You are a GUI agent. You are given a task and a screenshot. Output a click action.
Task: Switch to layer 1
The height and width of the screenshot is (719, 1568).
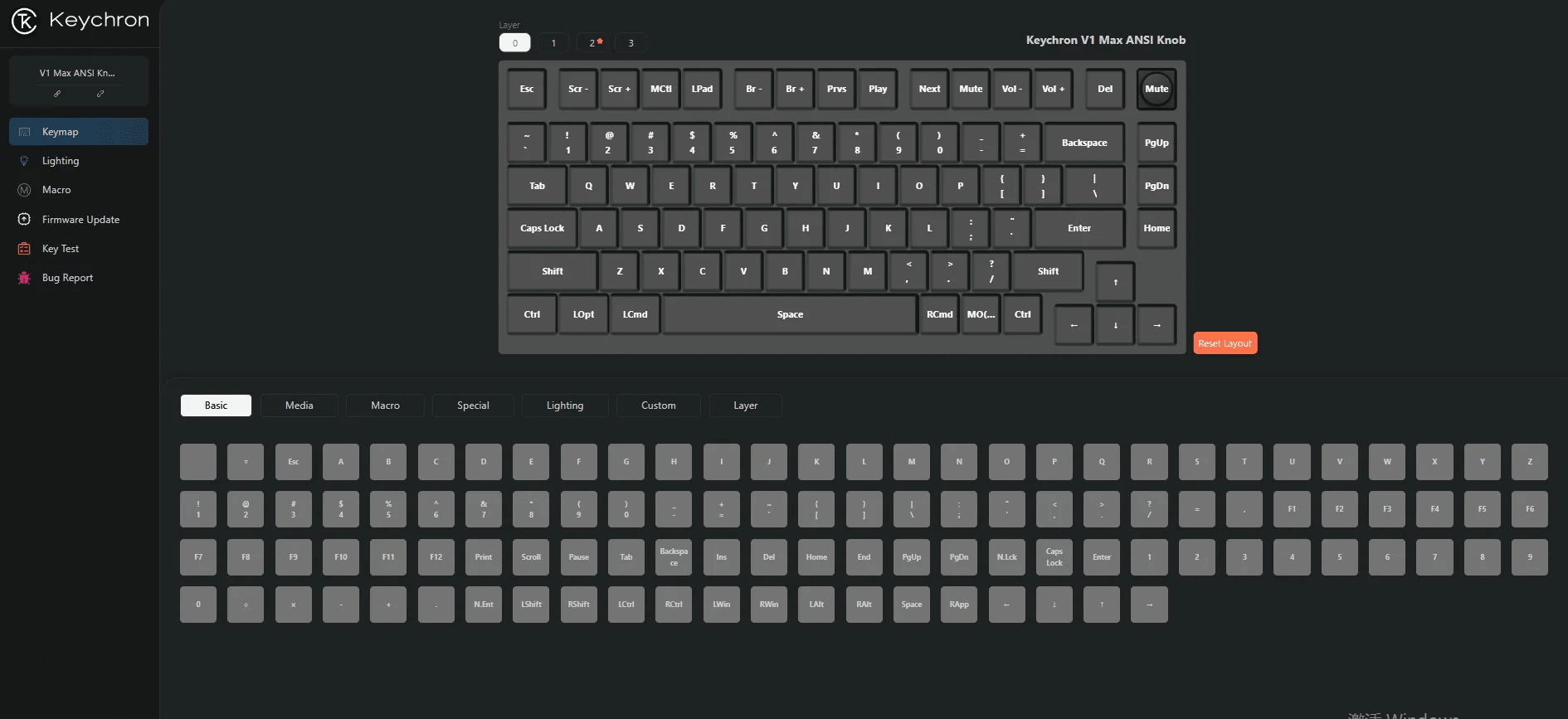point(553,43)
